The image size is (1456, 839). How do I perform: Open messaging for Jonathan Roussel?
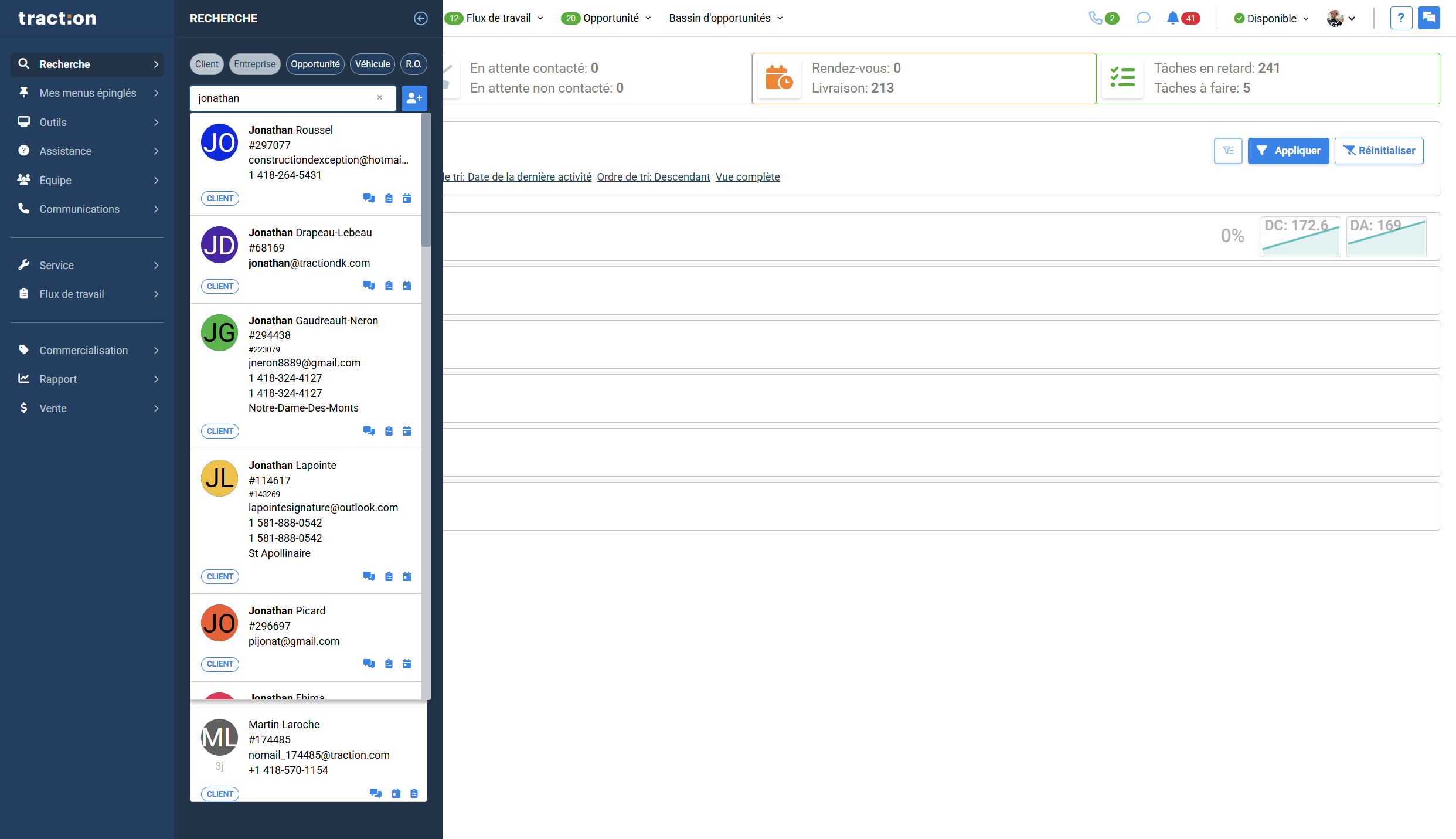point(369,198)
